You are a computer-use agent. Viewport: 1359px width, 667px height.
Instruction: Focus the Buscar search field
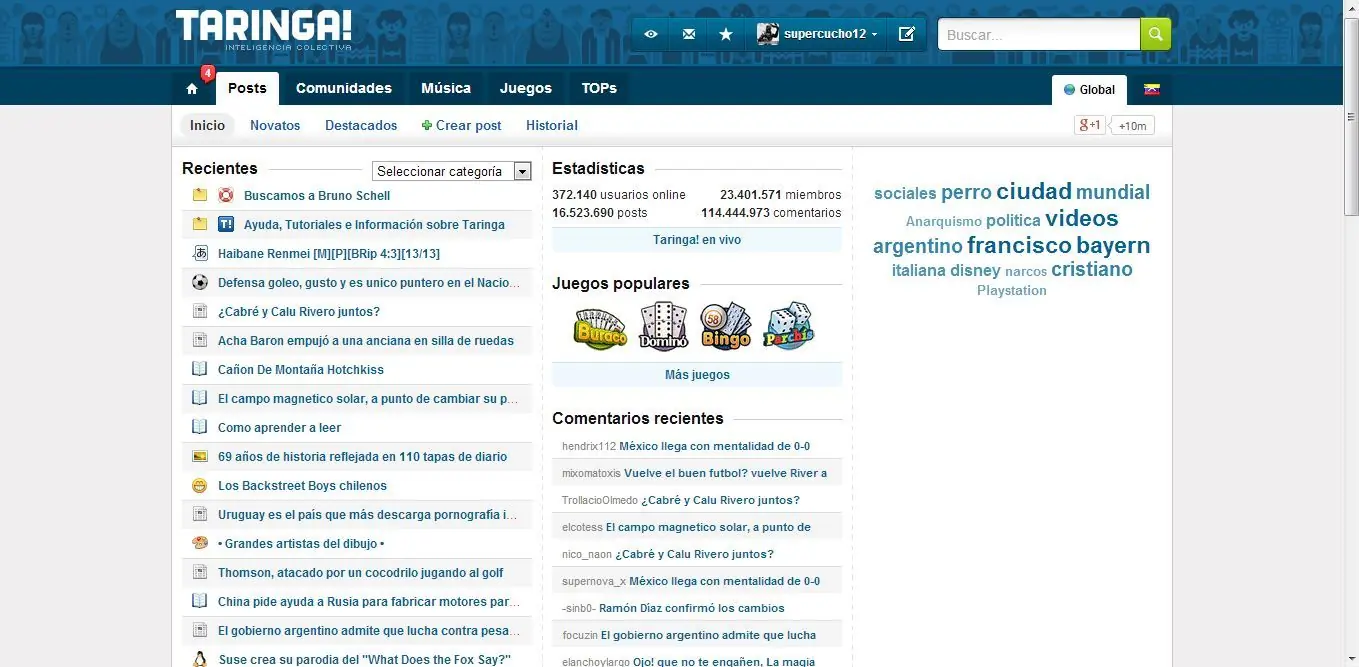coord(1039,34)
